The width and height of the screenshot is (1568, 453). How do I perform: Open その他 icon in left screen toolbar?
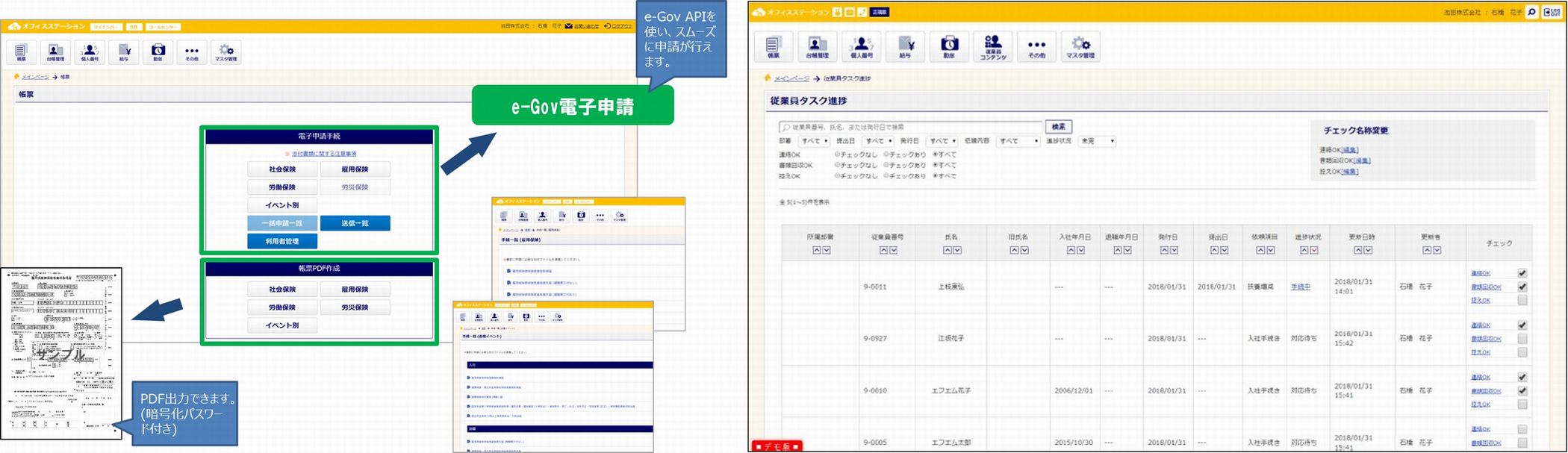pyautogui.click(x=192, y=51)
